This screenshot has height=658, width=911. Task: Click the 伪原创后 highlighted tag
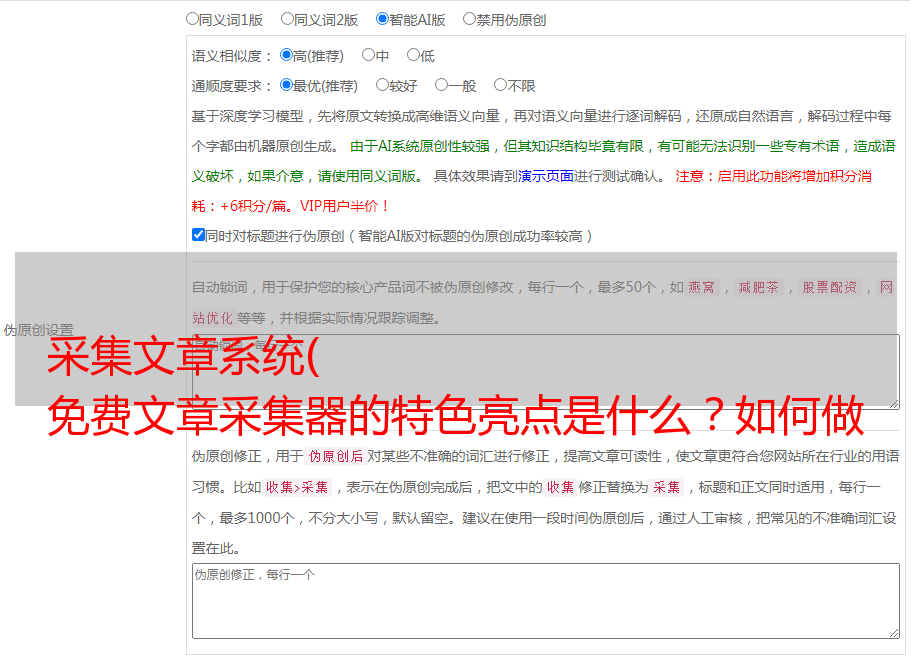coord(336,456)
